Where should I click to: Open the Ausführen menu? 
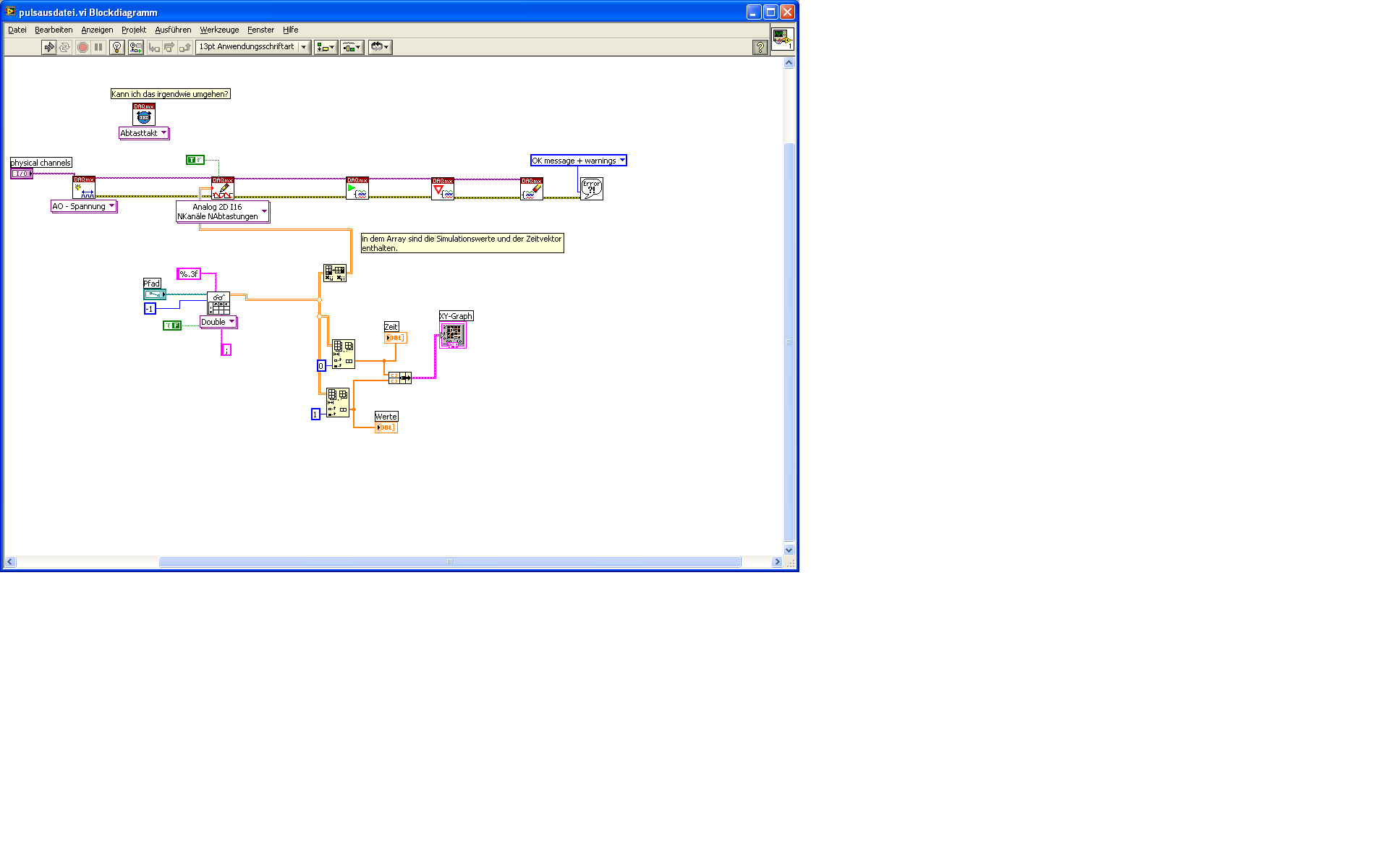click(173, 30)
